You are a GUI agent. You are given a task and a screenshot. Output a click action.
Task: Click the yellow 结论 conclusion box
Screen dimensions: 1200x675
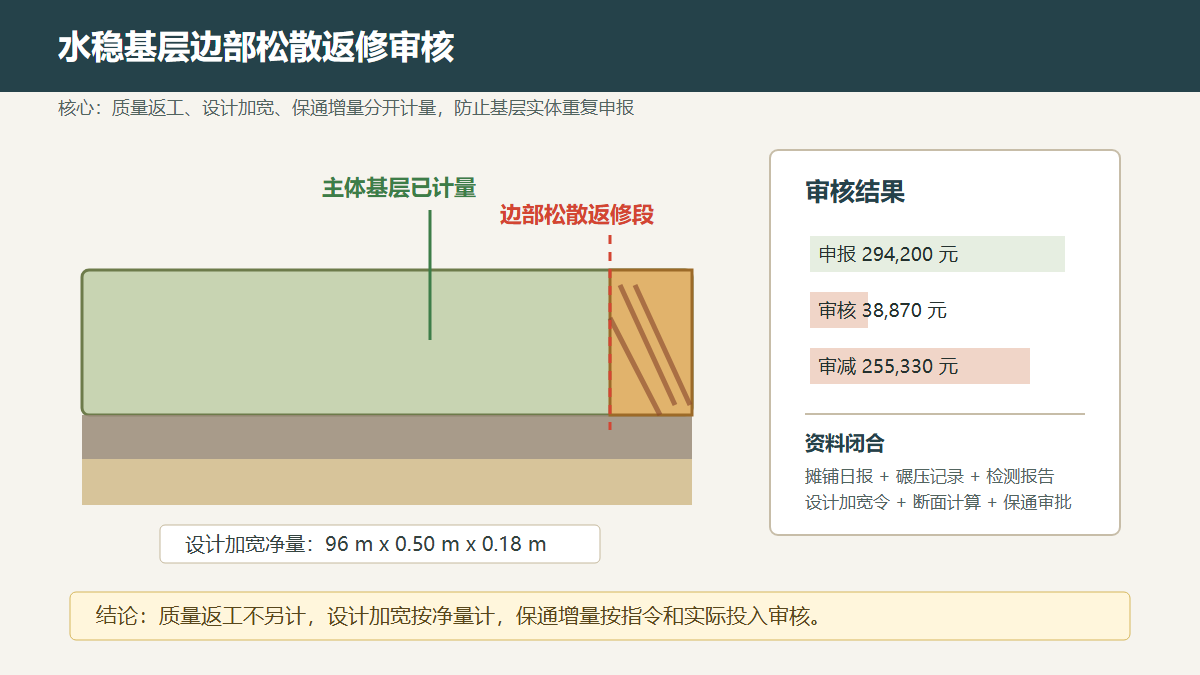click(x=600, y=616)
